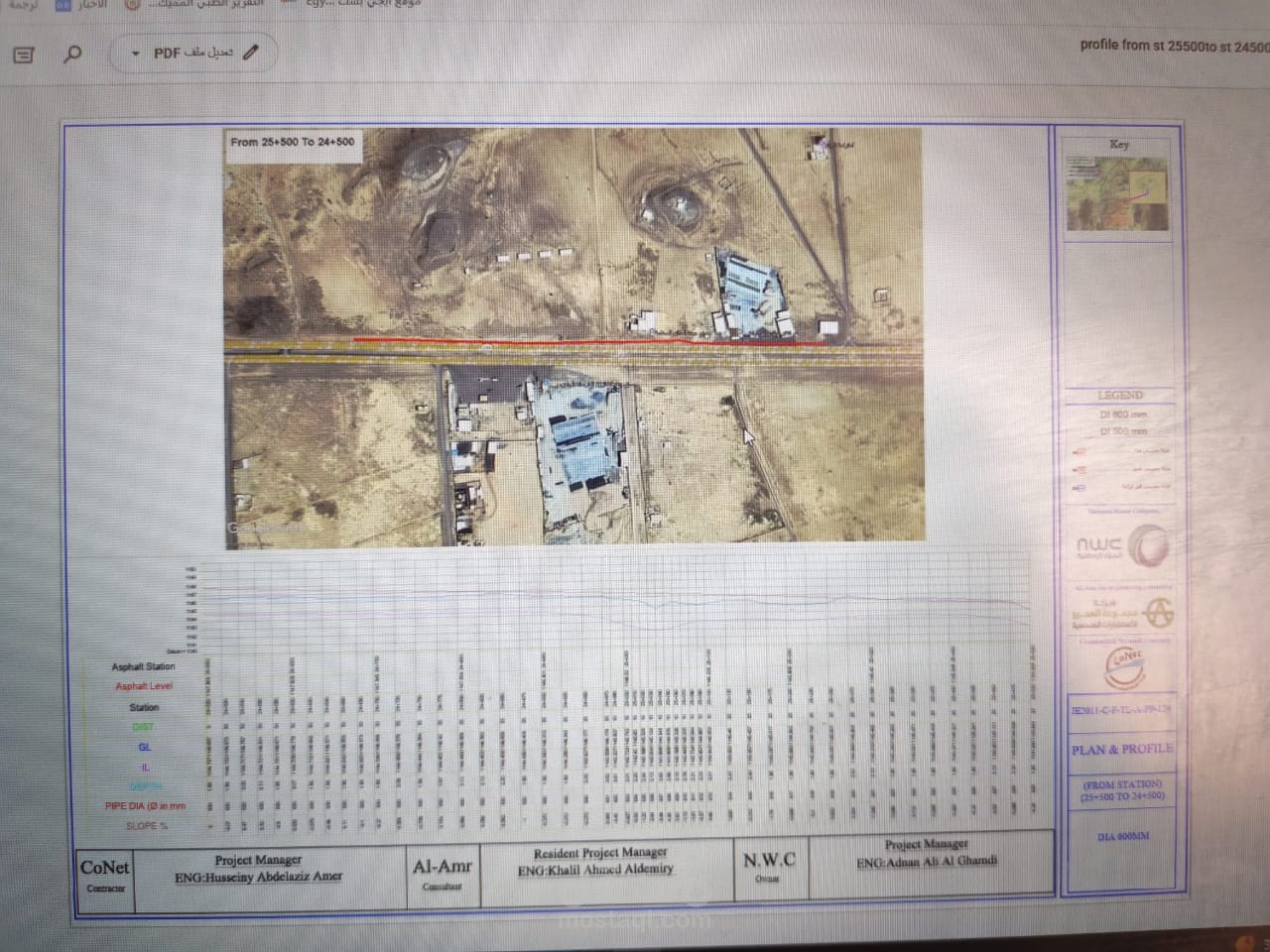Screen dimensions: 1270x952
Task: Click the 'IL' row label
Action: pyautogui.click(x=145, y=767)
